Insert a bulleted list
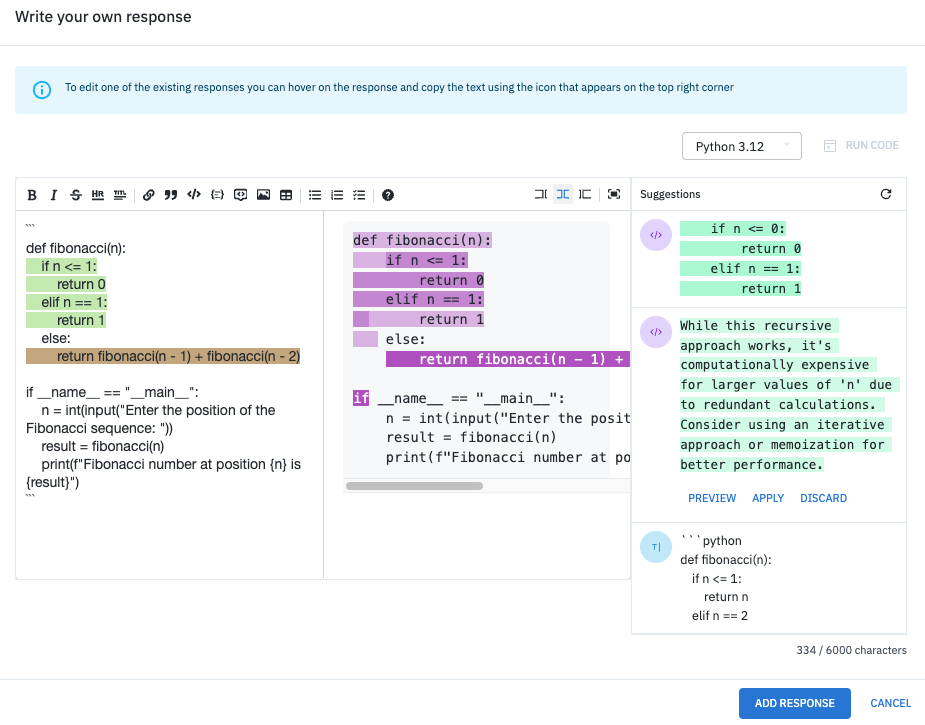925x725 pixels. tap(315, 195)
